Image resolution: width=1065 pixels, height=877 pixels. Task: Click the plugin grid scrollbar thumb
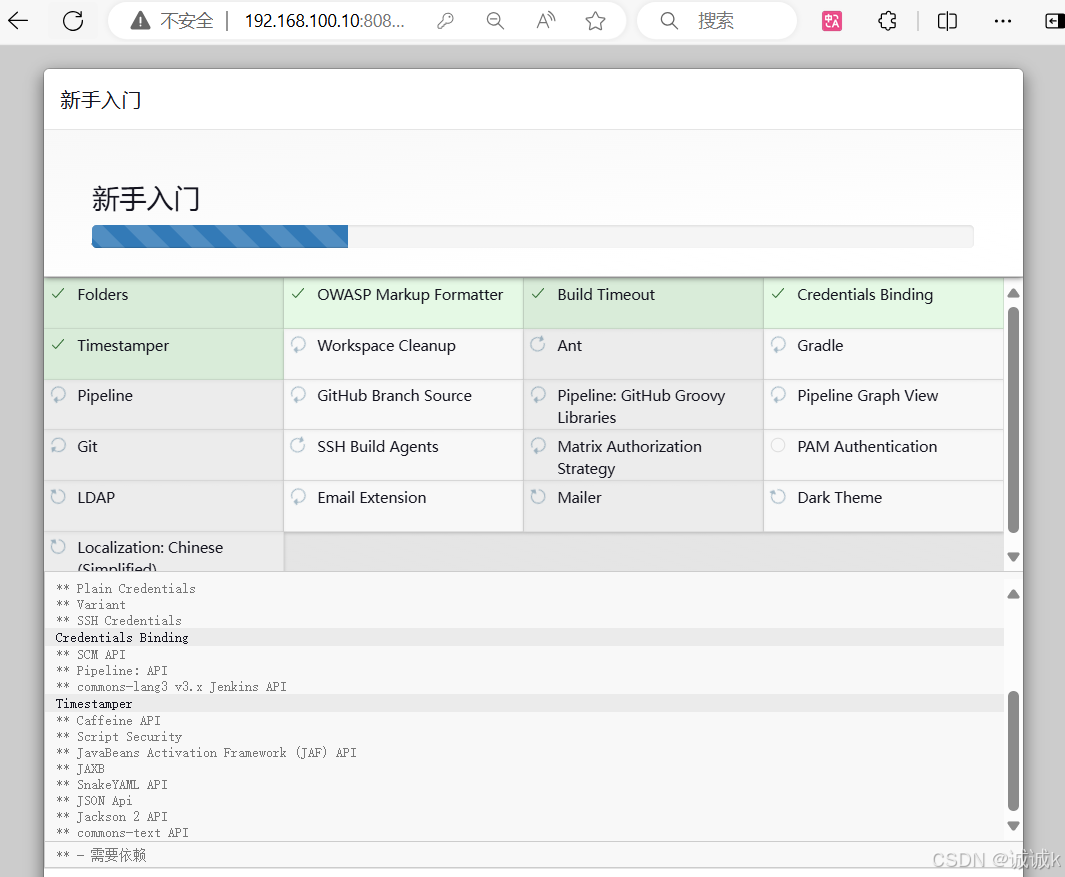tap(1013, 420)
